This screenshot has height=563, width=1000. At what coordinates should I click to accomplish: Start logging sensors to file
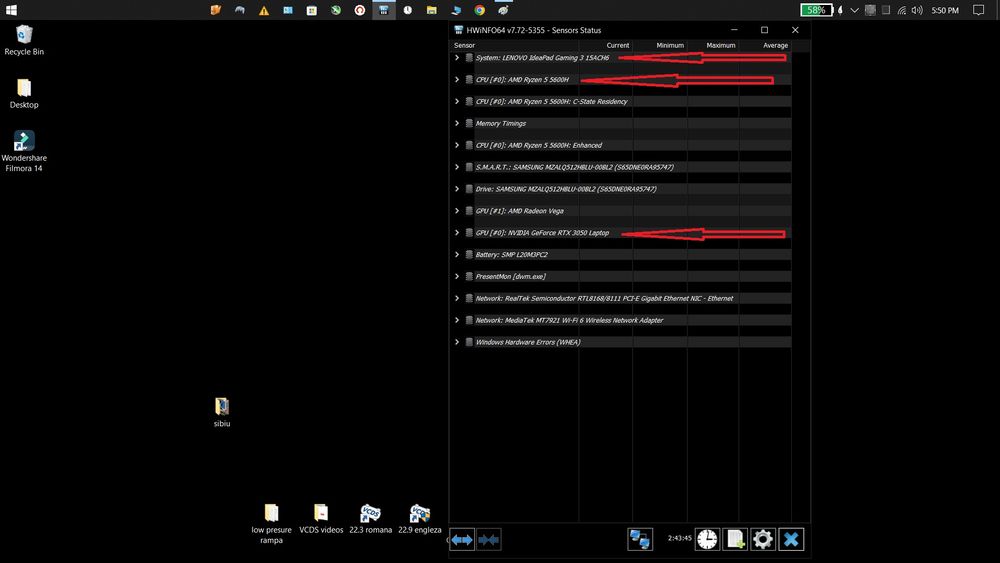pos(735,539)
